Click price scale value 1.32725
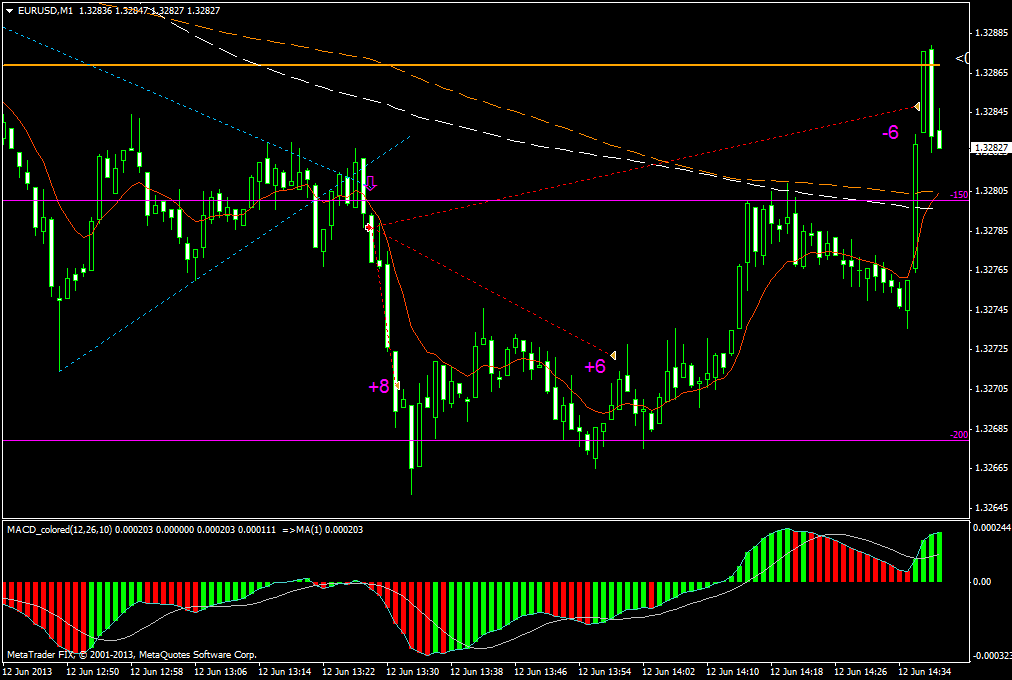1012x680 pixels. tap(992, 349)
